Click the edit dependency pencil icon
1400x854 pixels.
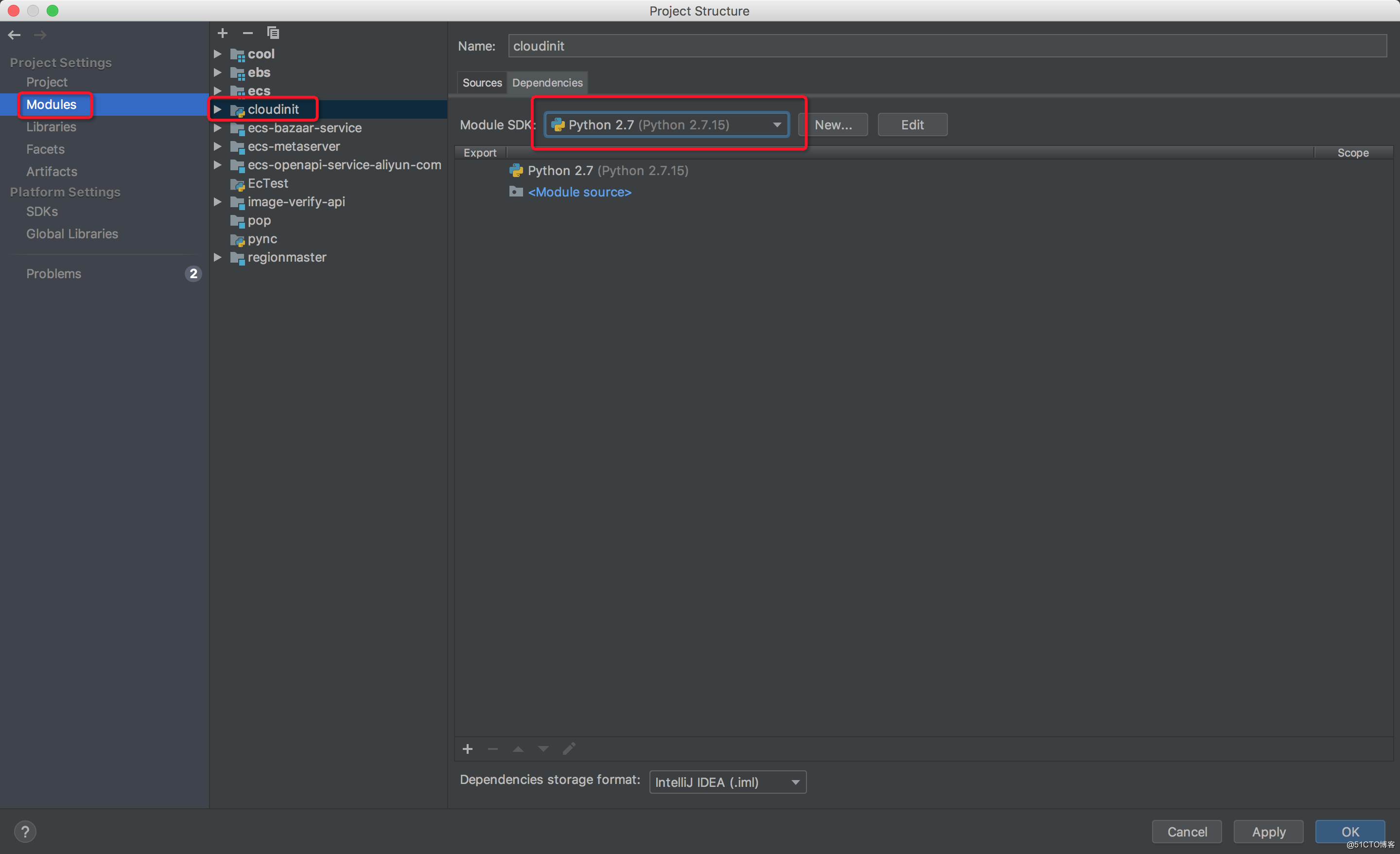[569, 749]
